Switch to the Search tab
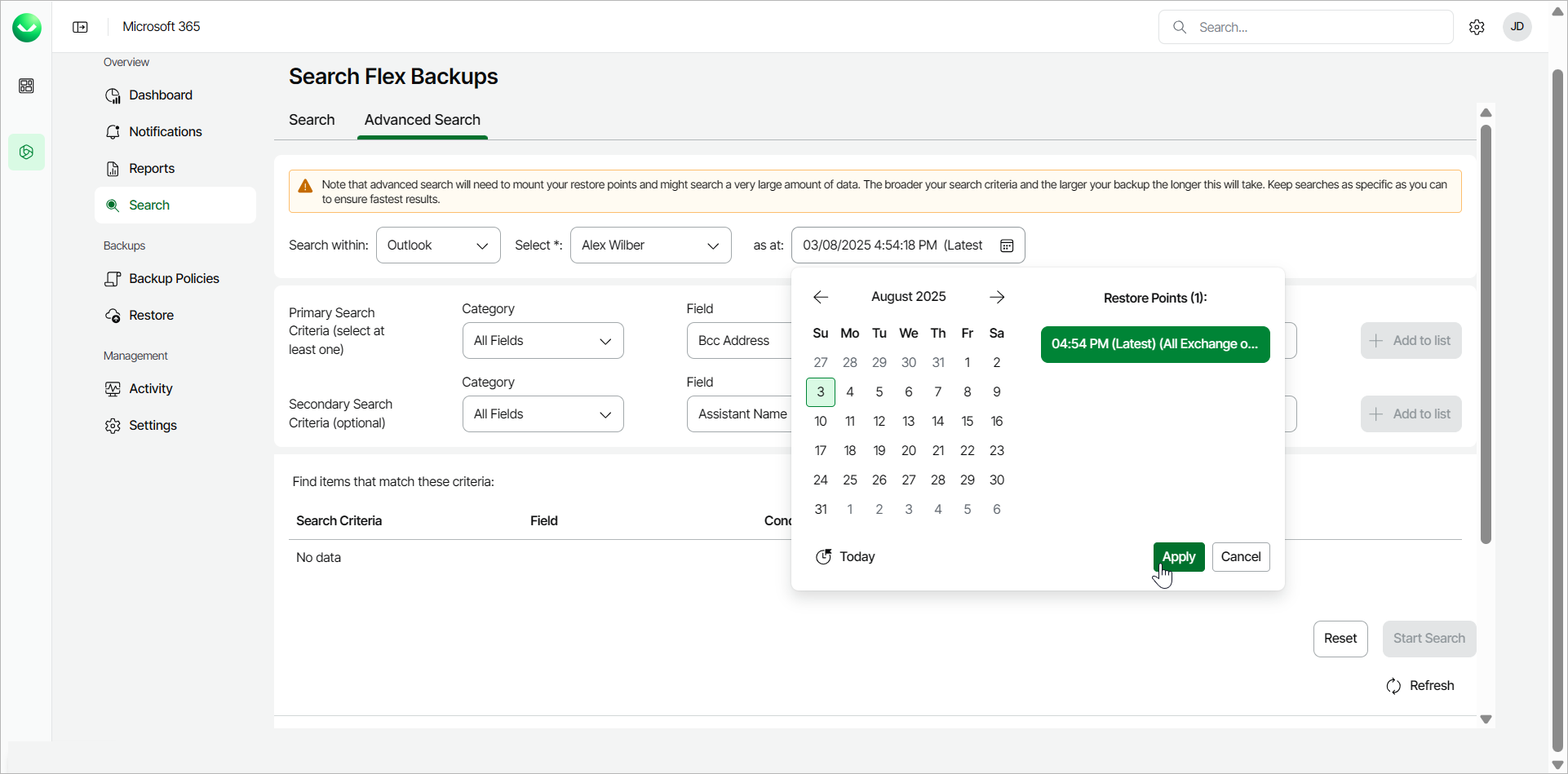 312,120
